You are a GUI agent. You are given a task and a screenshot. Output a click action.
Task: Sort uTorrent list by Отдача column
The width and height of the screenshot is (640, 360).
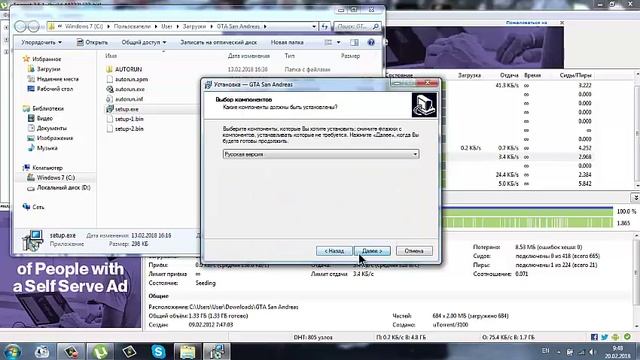(x=509, y=76)
